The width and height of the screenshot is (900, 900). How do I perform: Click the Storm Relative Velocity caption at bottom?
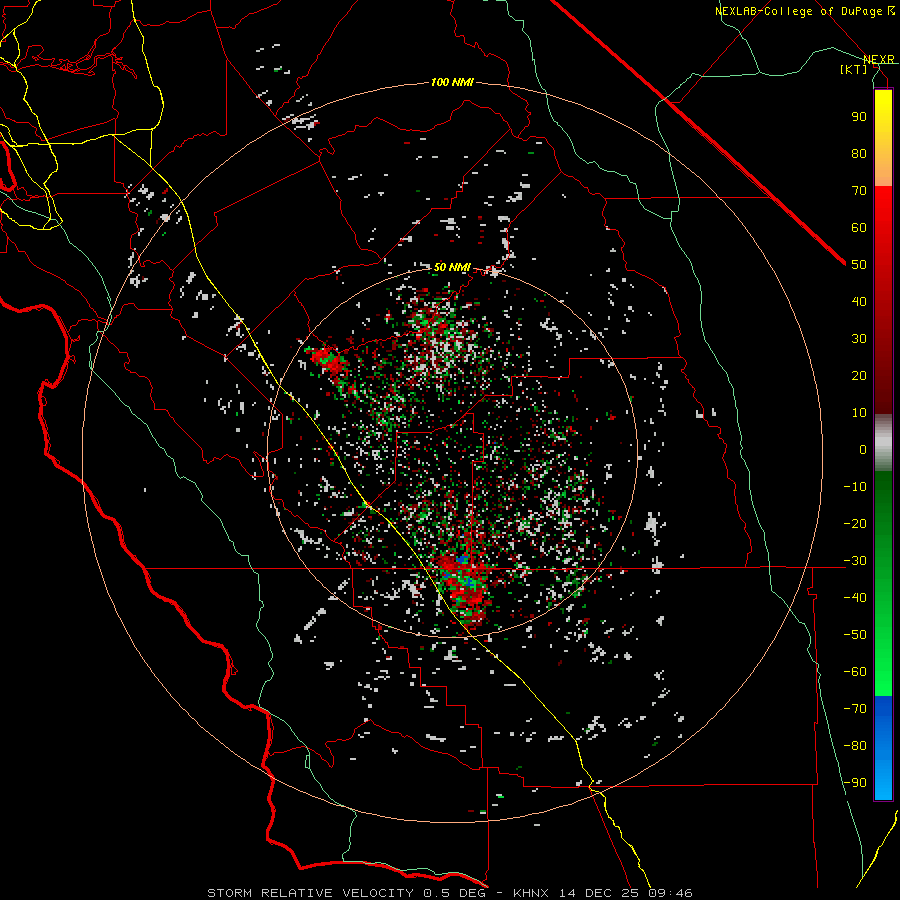[x=449, y=893]
